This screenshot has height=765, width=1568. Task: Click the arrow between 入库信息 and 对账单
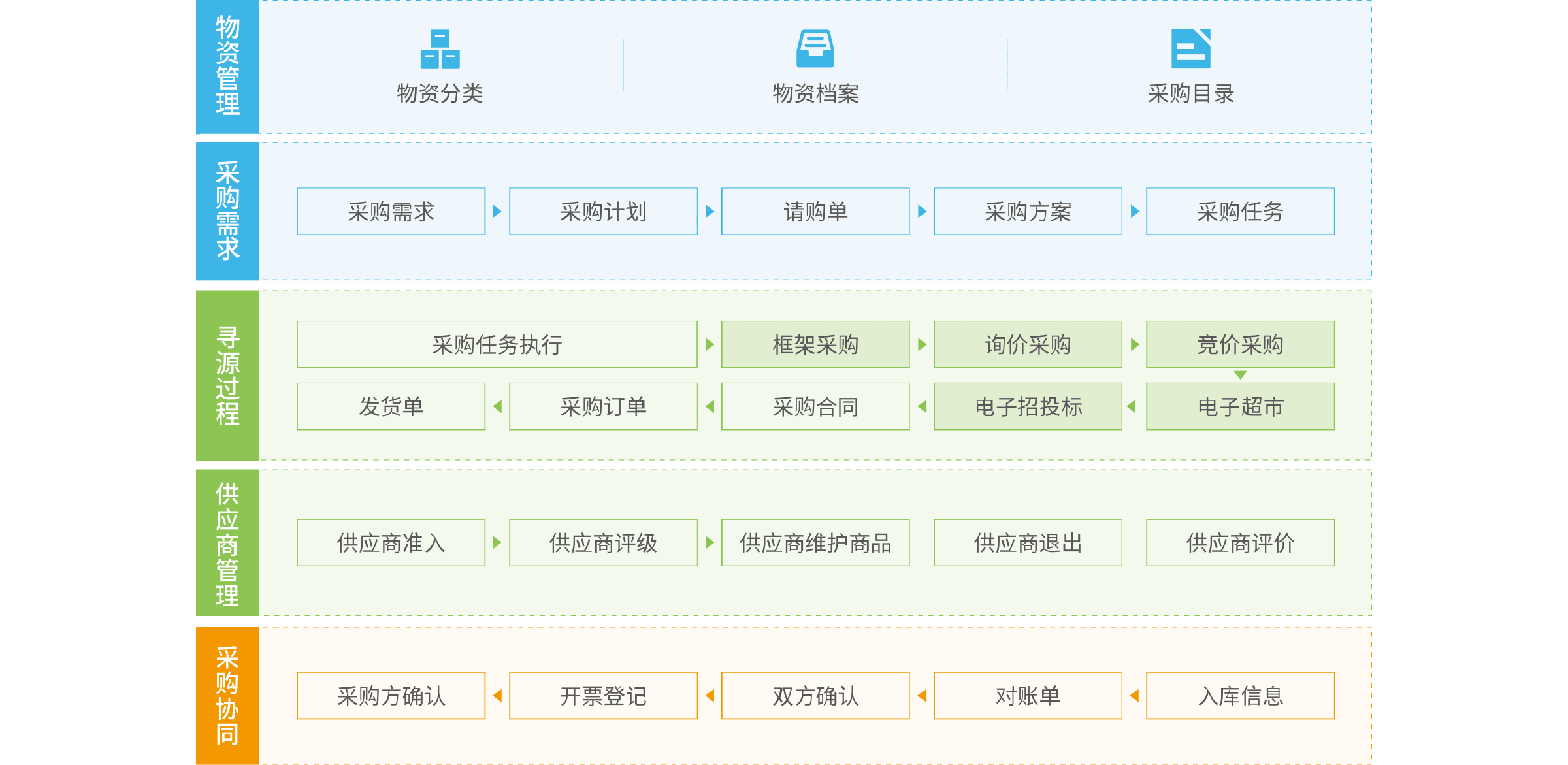pos(1134,696)
